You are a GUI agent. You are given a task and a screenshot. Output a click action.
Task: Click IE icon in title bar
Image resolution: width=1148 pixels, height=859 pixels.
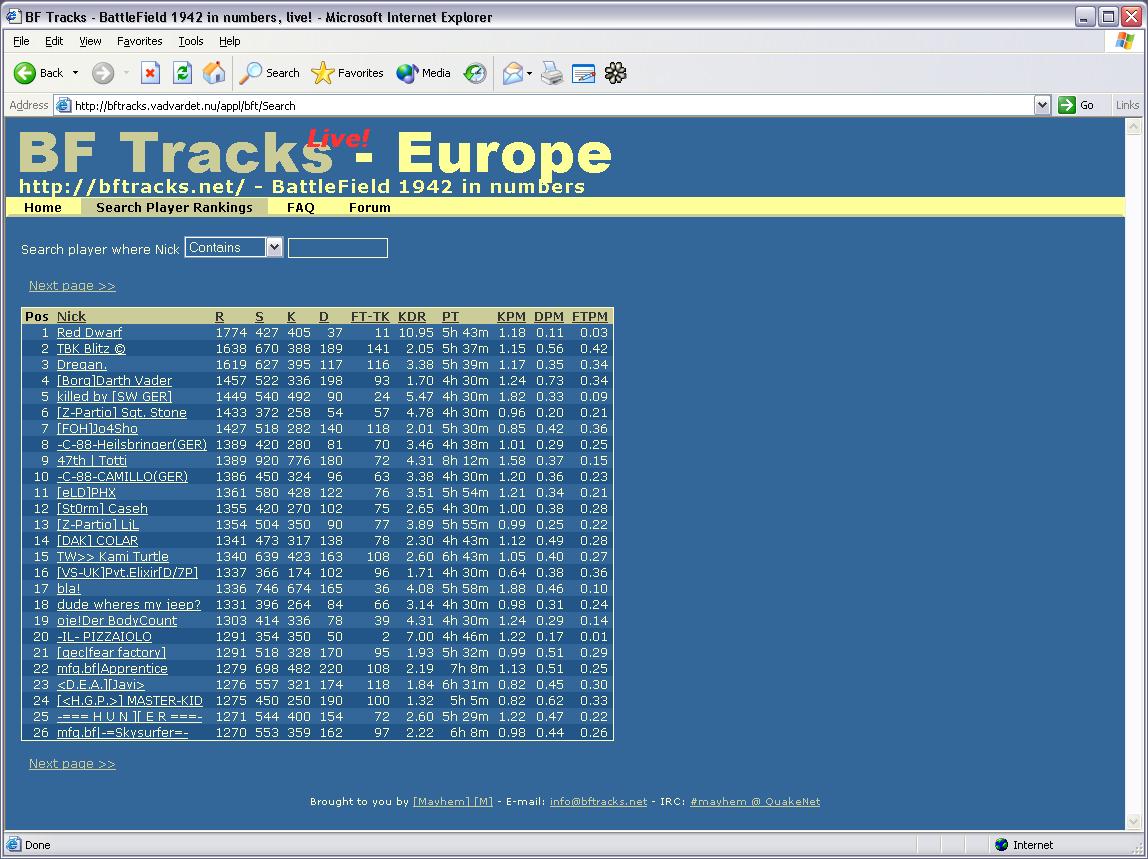pos(12,16)
